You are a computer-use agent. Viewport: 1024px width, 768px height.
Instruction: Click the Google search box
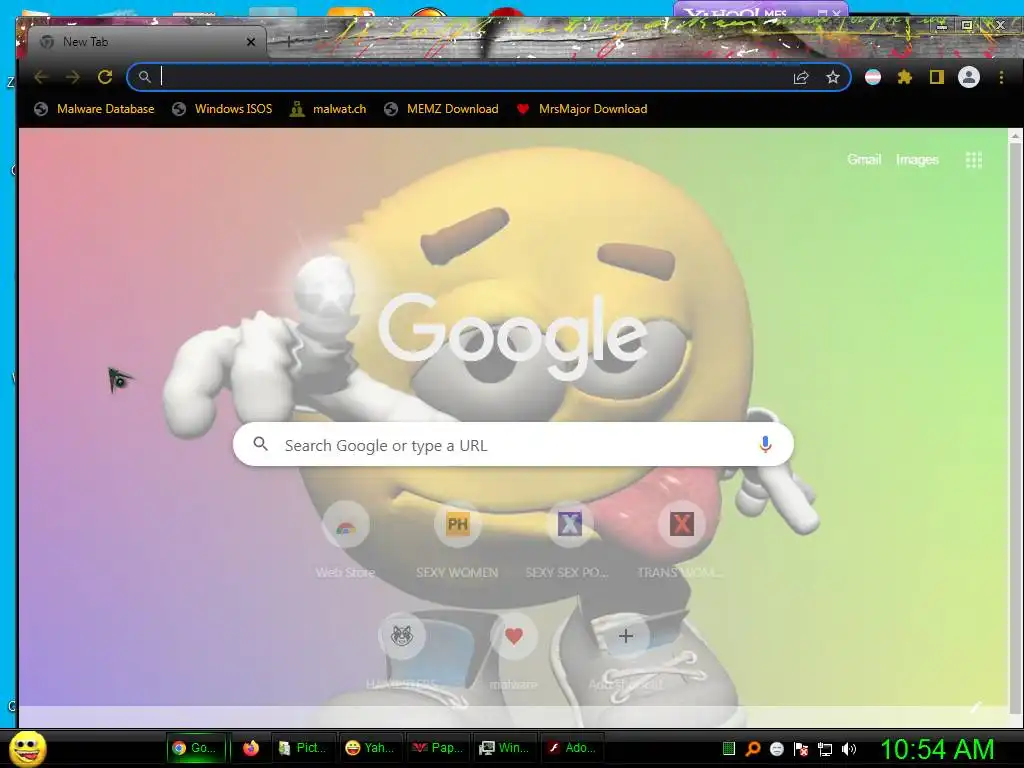pyautogui.click(x=513, y=445)
